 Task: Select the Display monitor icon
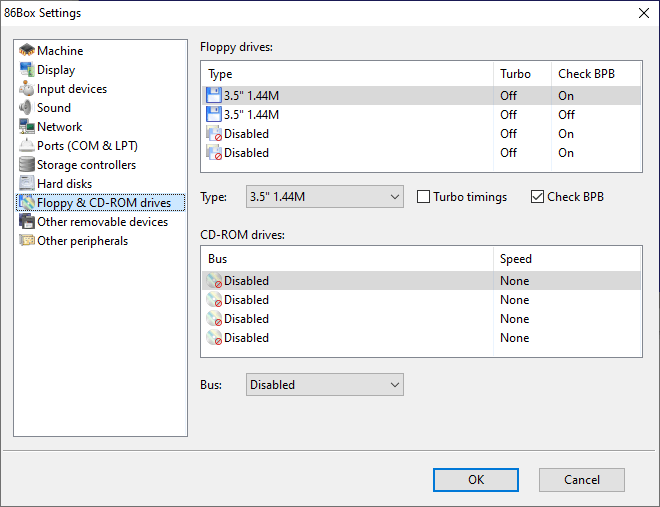click(27, 70)
